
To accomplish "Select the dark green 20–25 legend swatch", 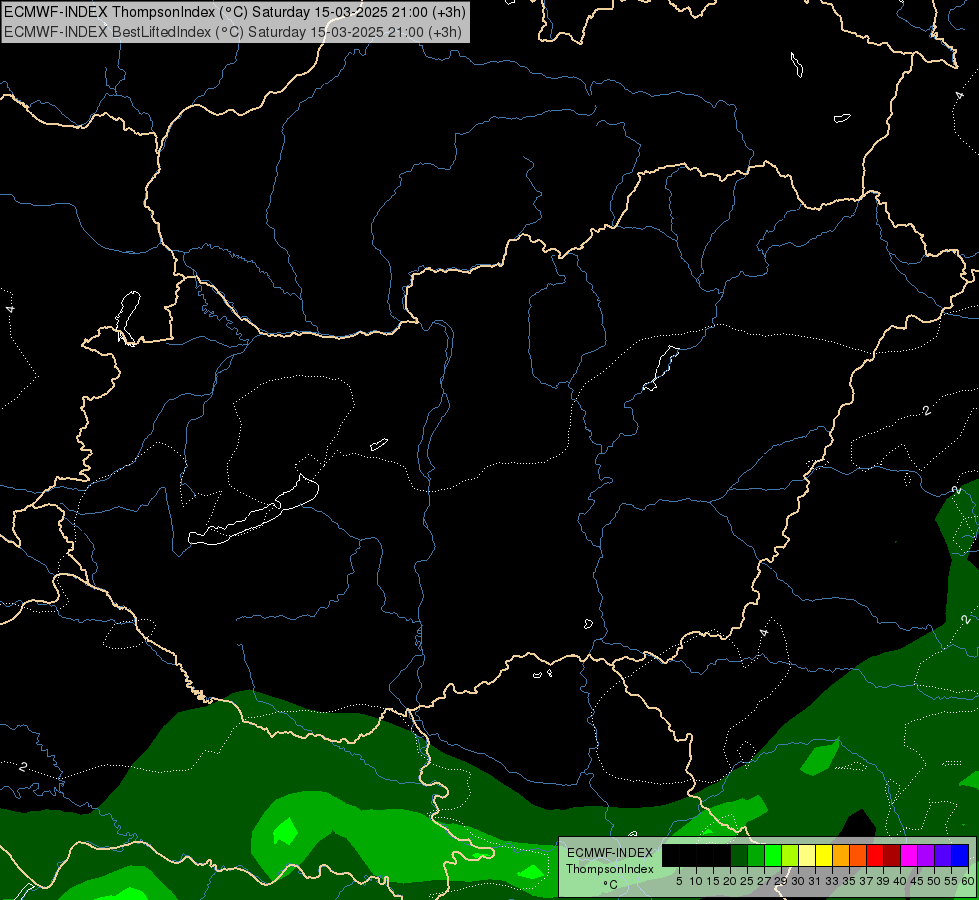I will click(x=739, y=855).
